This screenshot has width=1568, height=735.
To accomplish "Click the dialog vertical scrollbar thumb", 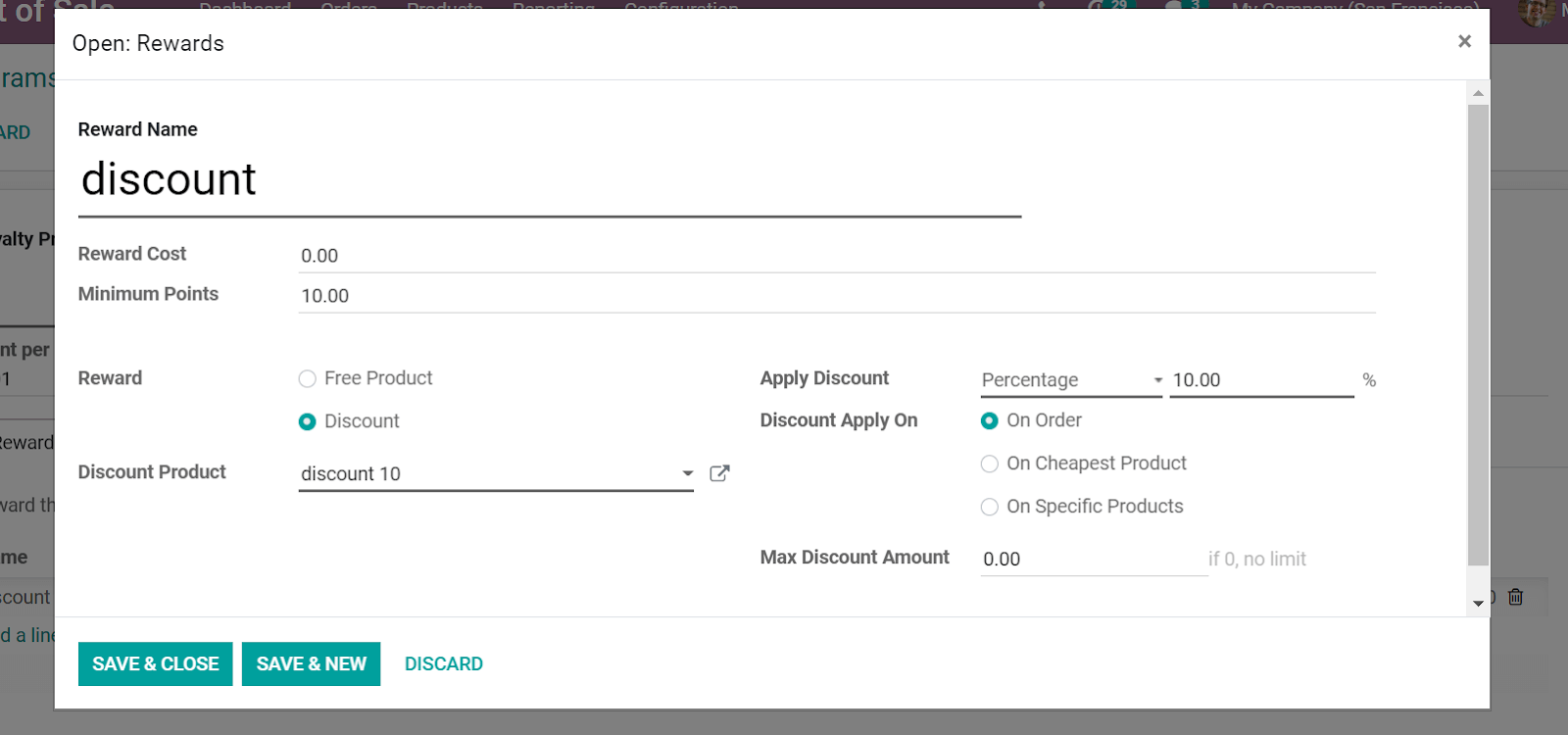I will [x=1478, y=335].
